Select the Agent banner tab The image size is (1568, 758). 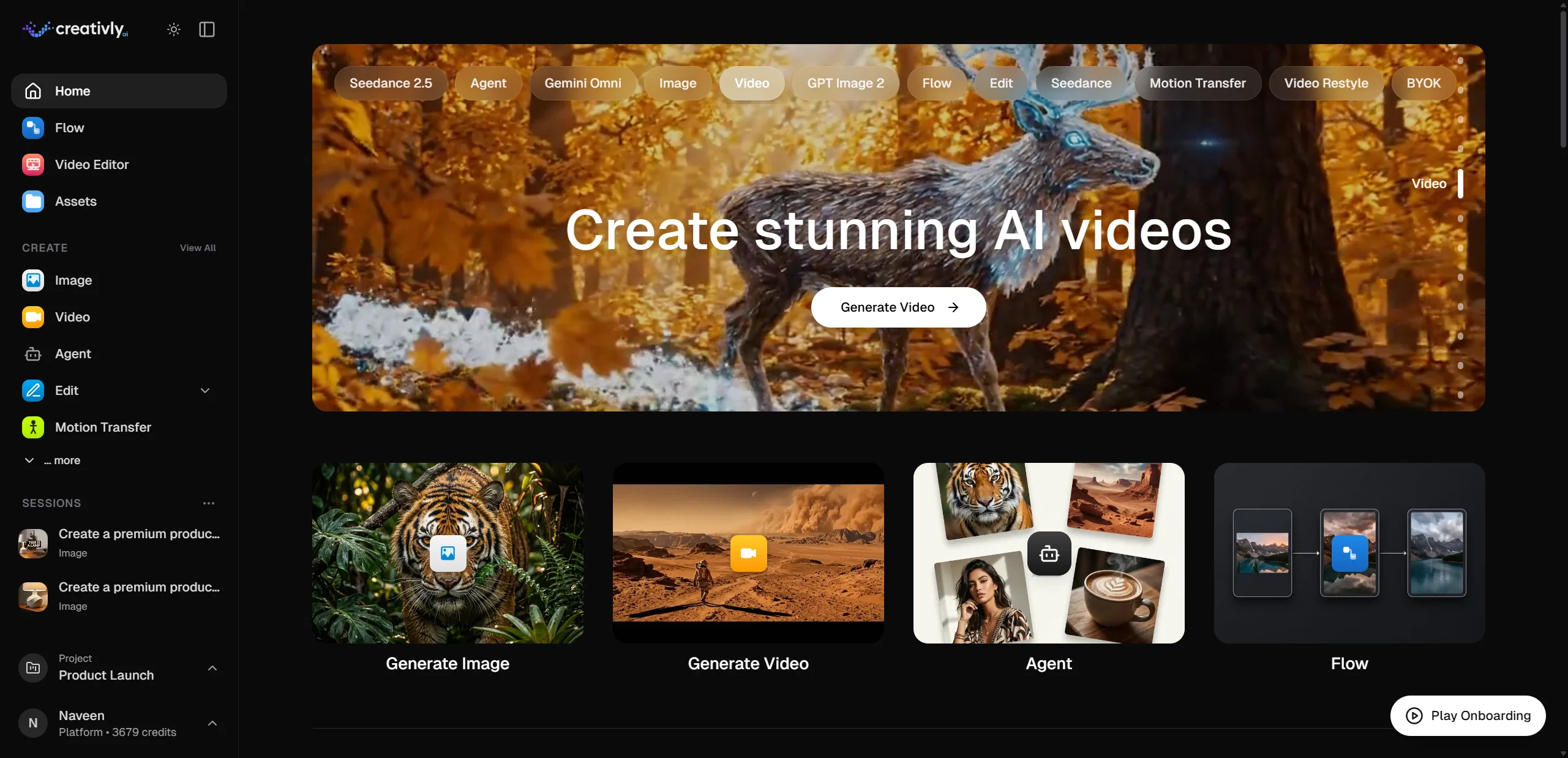[488, 83]
